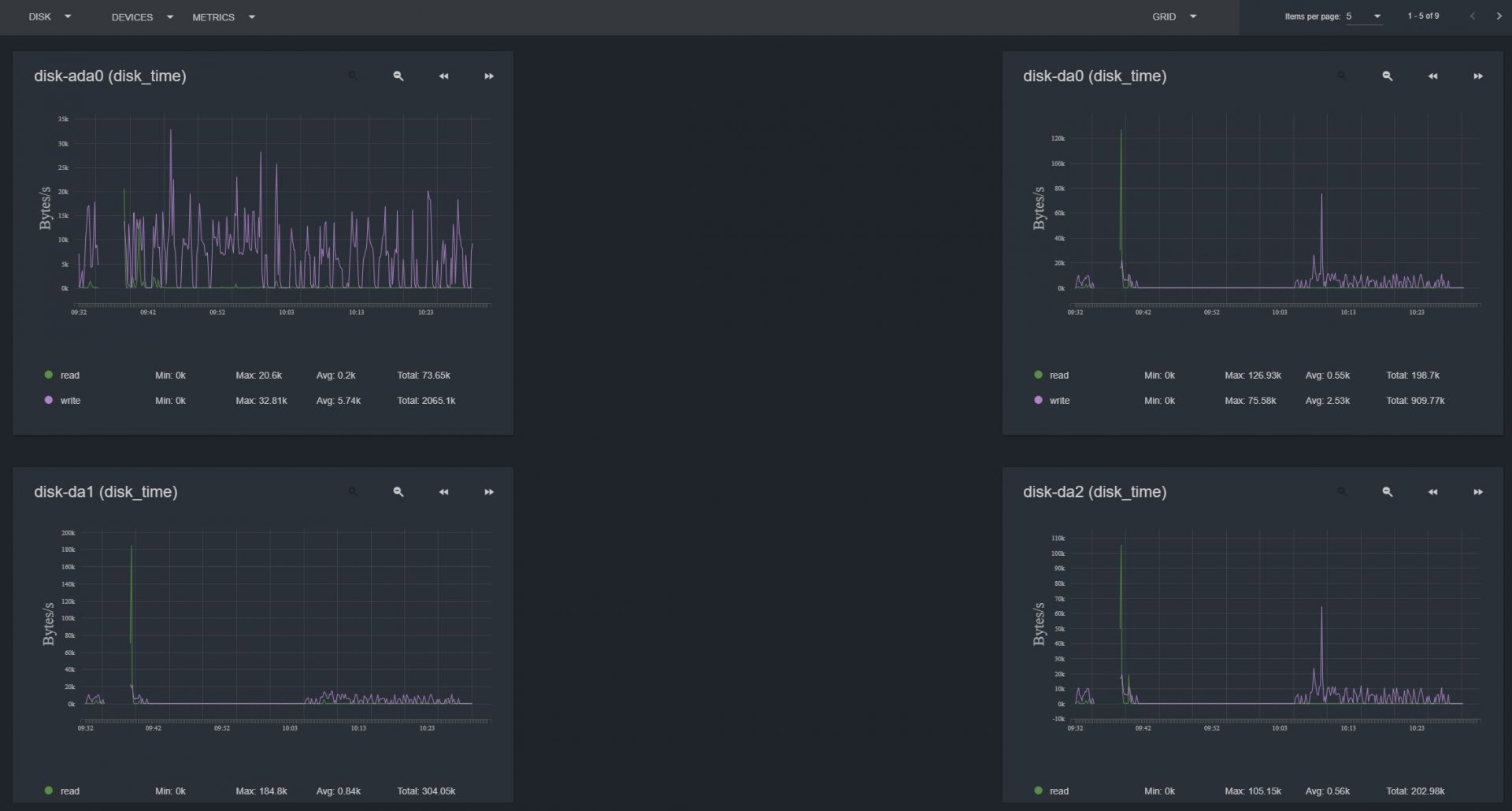This screenshot has height=811, width=1512.
Task: Expand the DEVICES filter dropdown
Action: pos(142,17)
